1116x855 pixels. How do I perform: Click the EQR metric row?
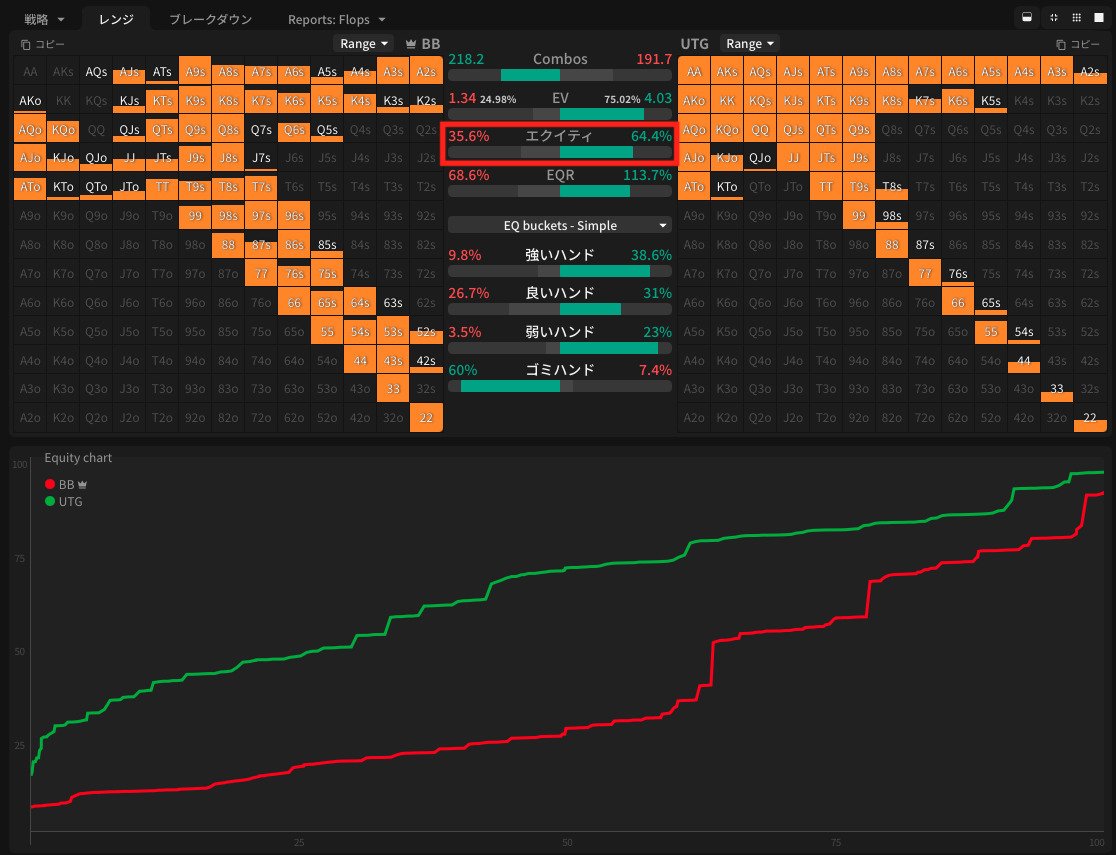(559, 183)
